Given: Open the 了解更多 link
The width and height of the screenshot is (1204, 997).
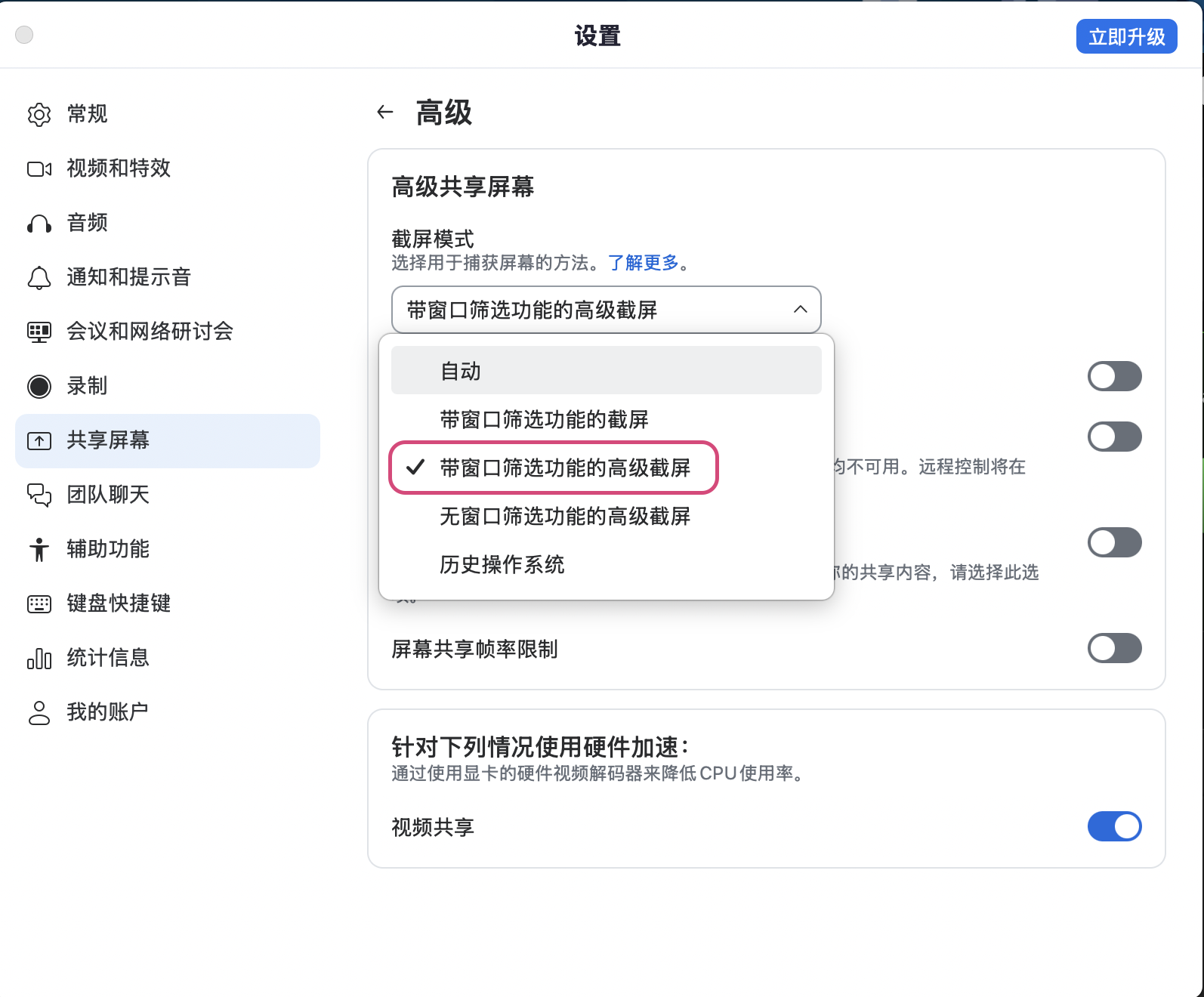Looking at the screenshot, I should tap(644, 263).
